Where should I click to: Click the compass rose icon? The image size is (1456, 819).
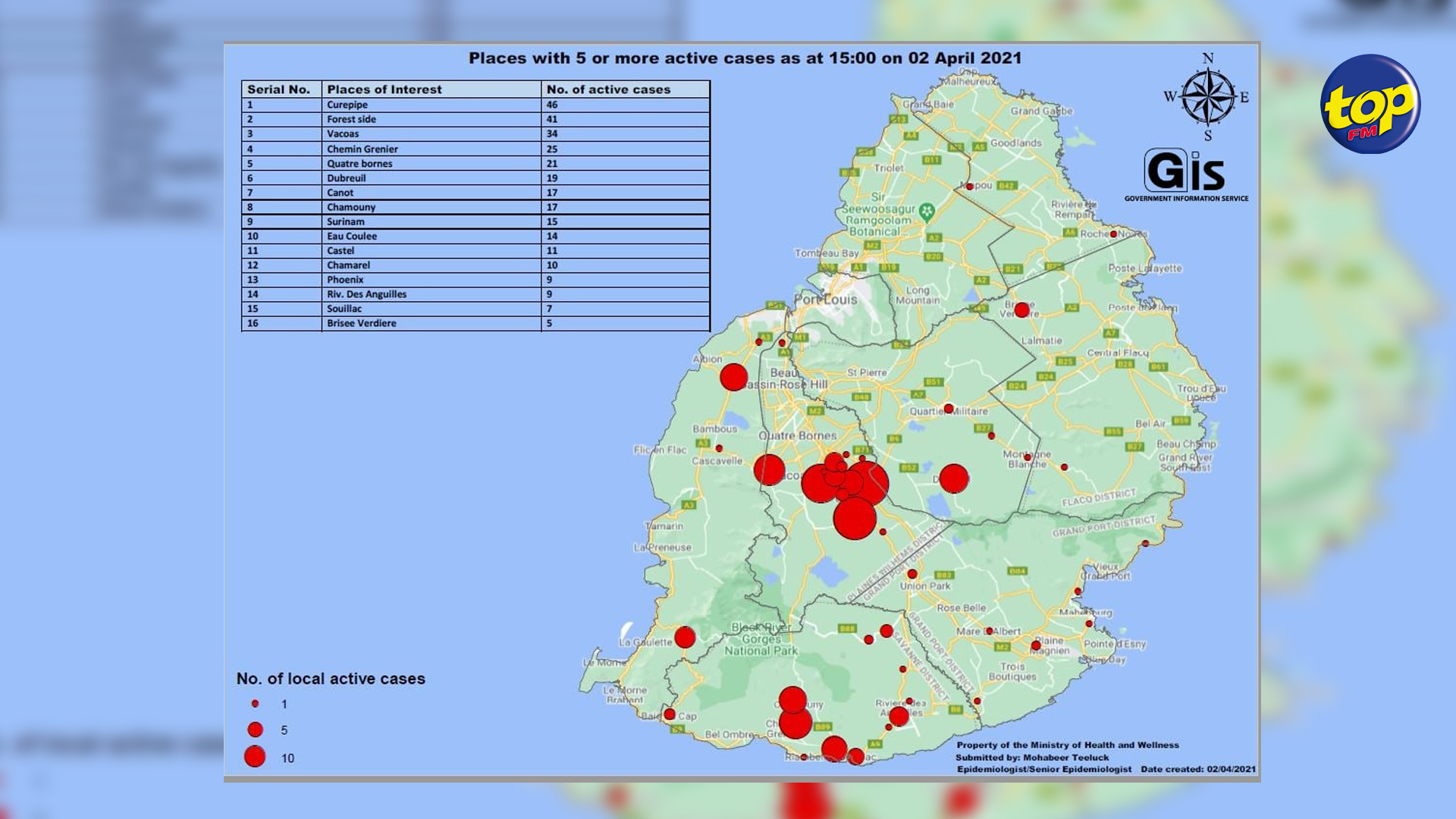[x=1207, y=97]
